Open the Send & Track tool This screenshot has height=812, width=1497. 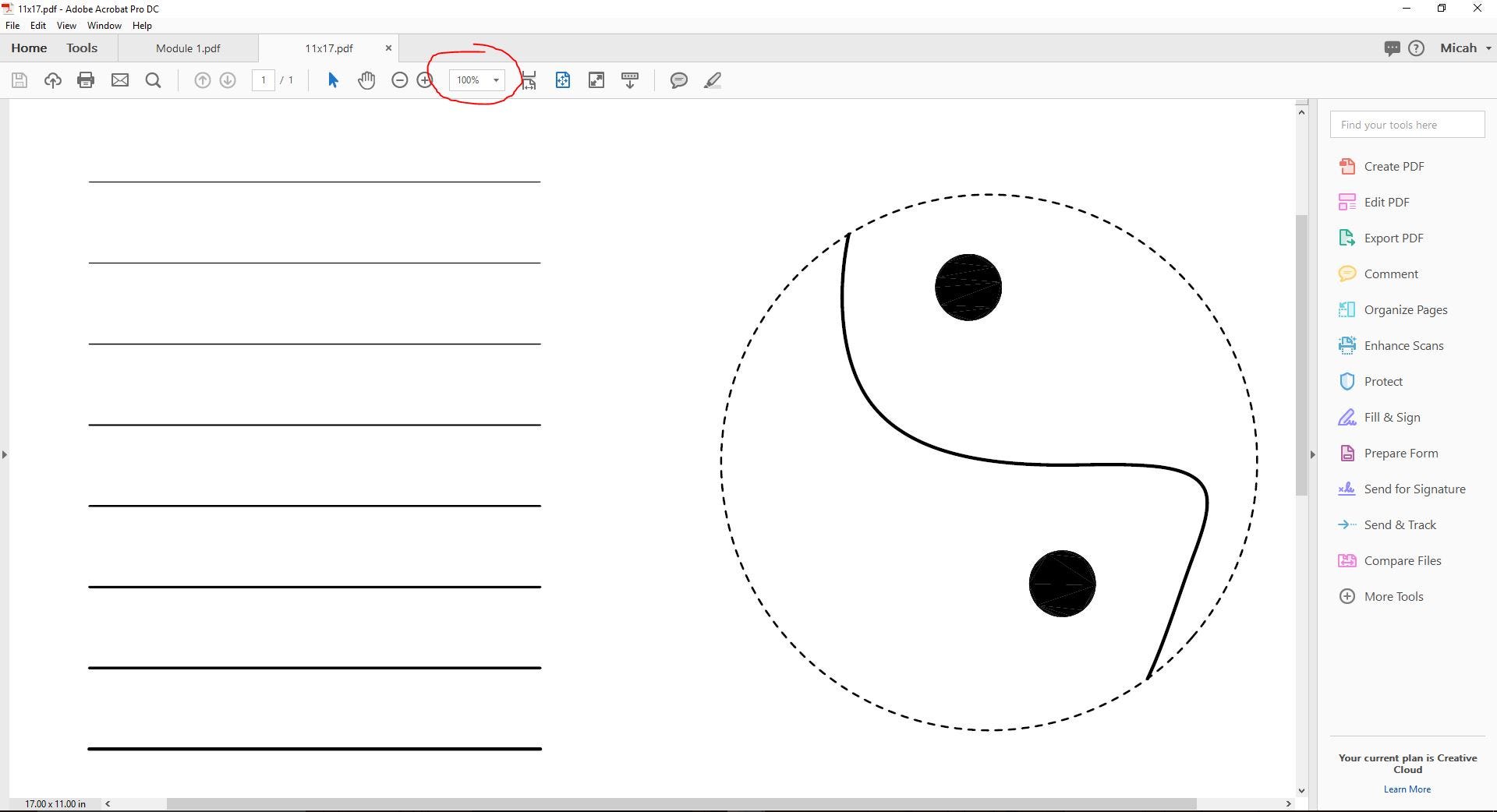point(1387,525)
